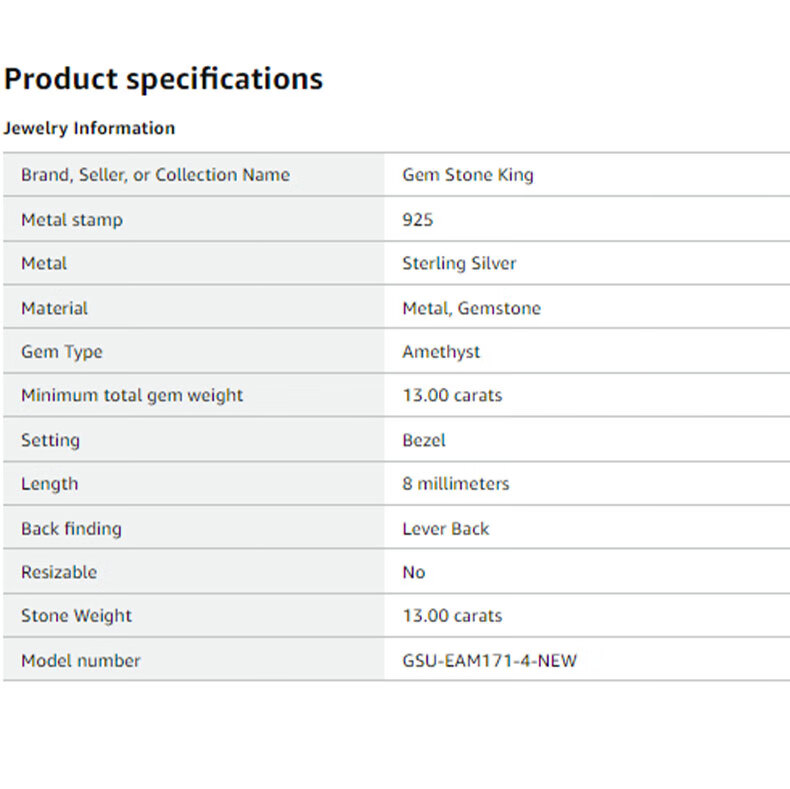Click the 8 millimeters length value
This screenshot has height=789, width=790.
tap(456, 484)
